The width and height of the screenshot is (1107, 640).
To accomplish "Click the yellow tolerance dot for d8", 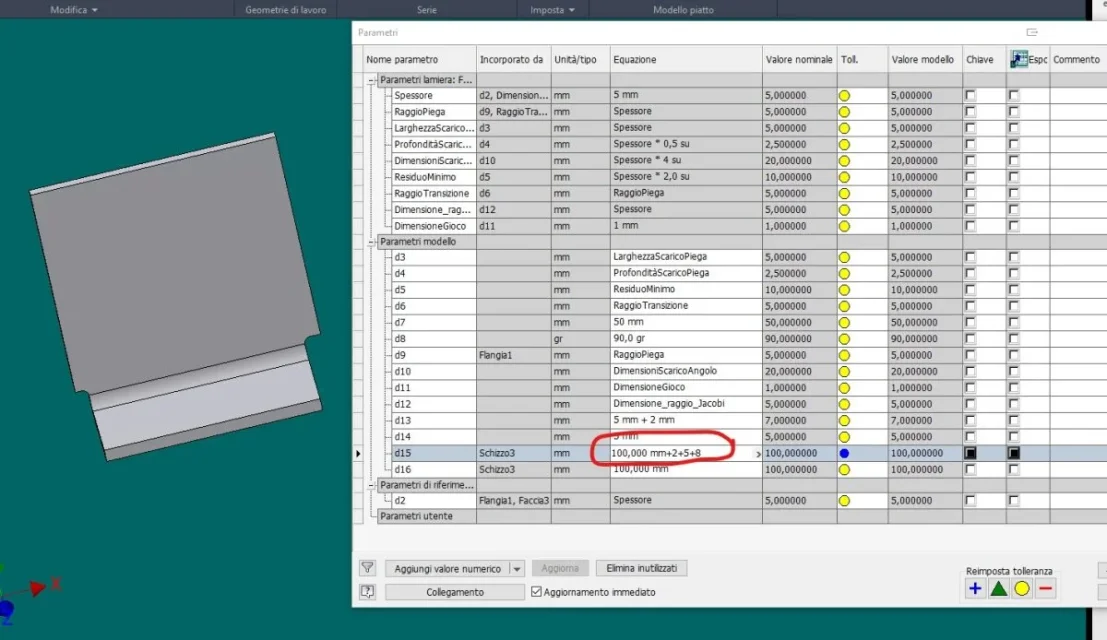I will (x=844, y=339).
